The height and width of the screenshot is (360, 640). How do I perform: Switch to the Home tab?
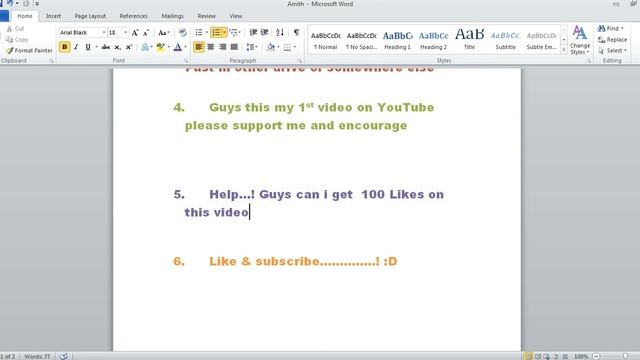pos(24,16)
